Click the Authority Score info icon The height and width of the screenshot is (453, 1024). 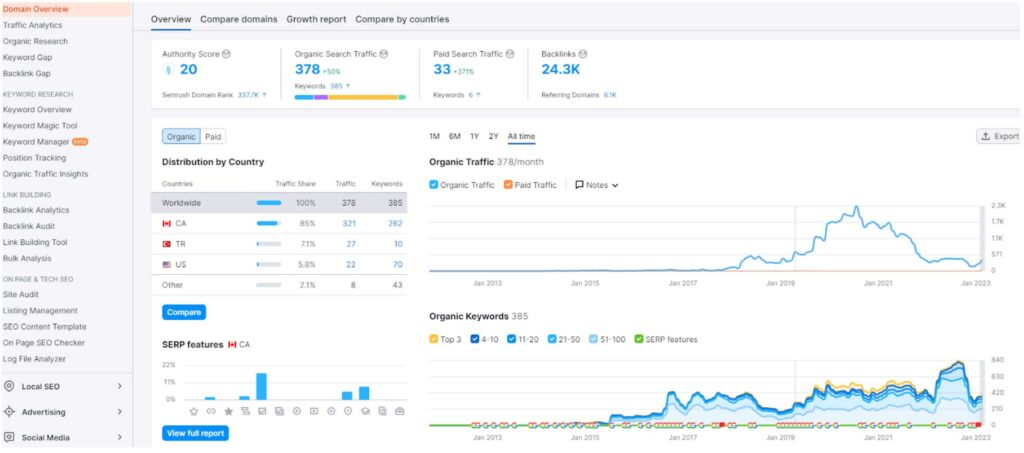(226, 54)
